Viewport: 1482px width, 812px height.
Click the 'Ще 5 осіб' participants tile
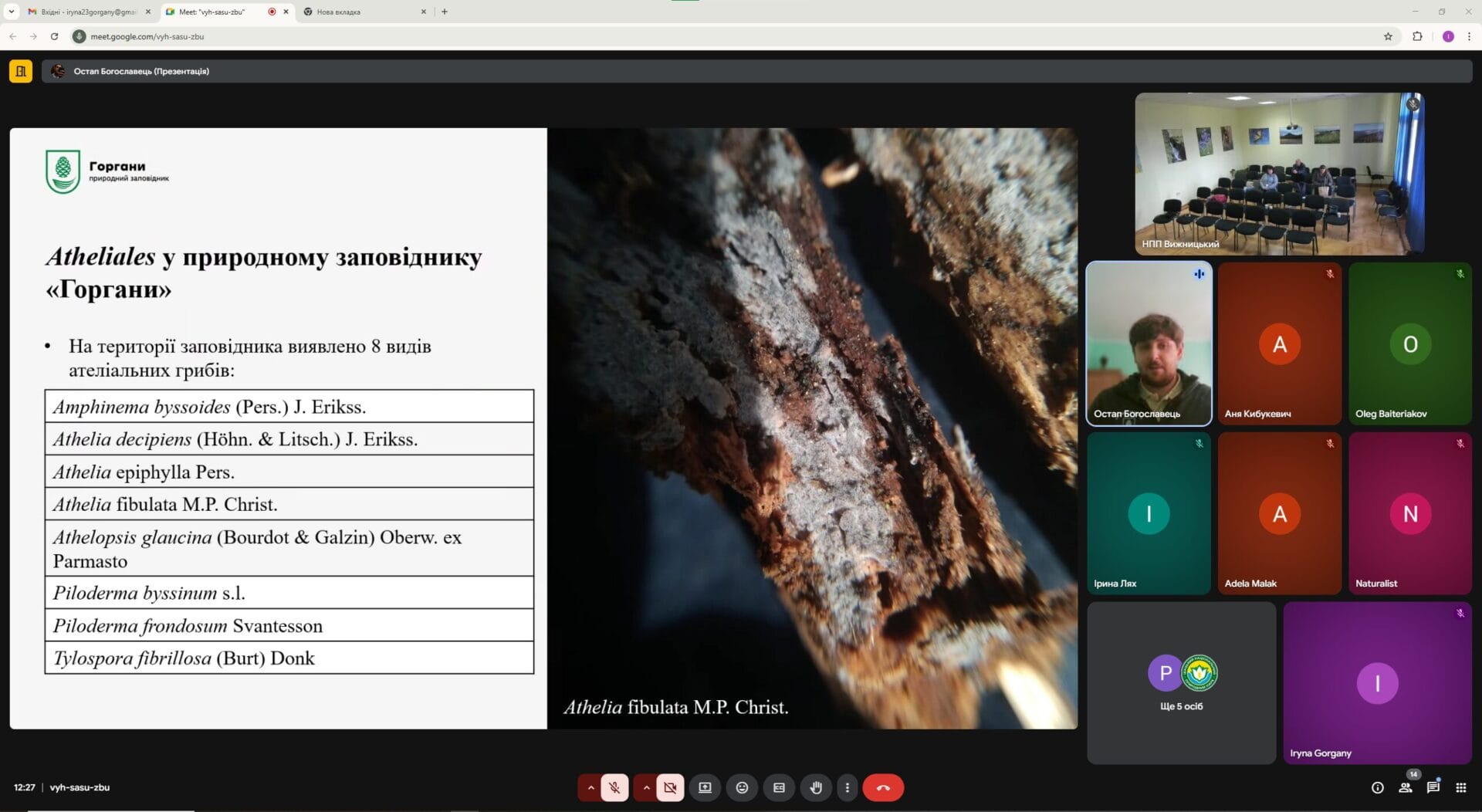point(1181,683)
